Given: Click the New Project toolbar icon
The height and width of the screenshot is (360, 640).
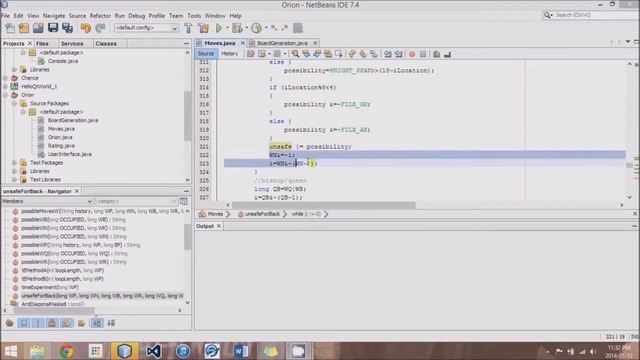Looking at the screenshot, I should click(x=24, y=28).
